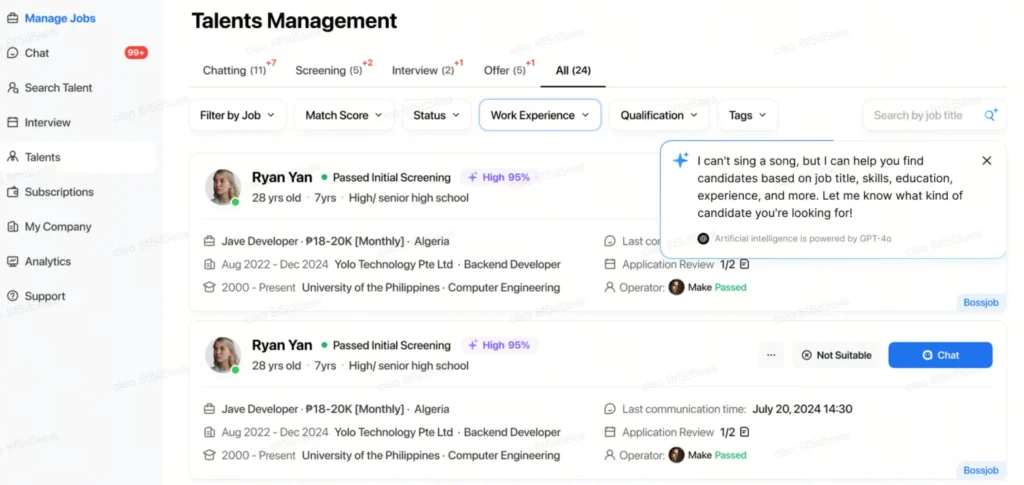Mark second candidate as Not Suitable

point(837,355)
